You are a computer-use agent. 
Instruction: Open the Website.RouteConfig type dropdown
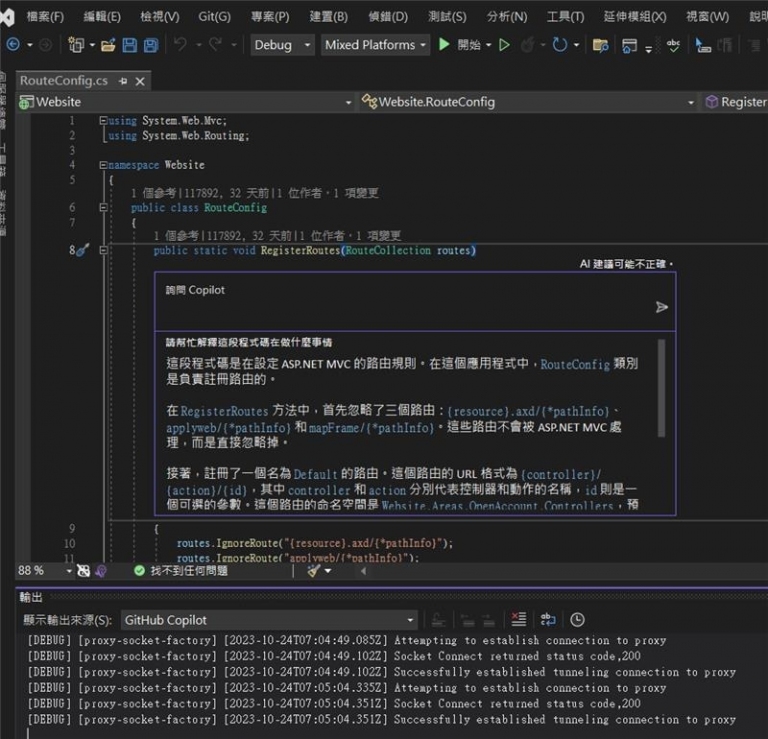528,102
